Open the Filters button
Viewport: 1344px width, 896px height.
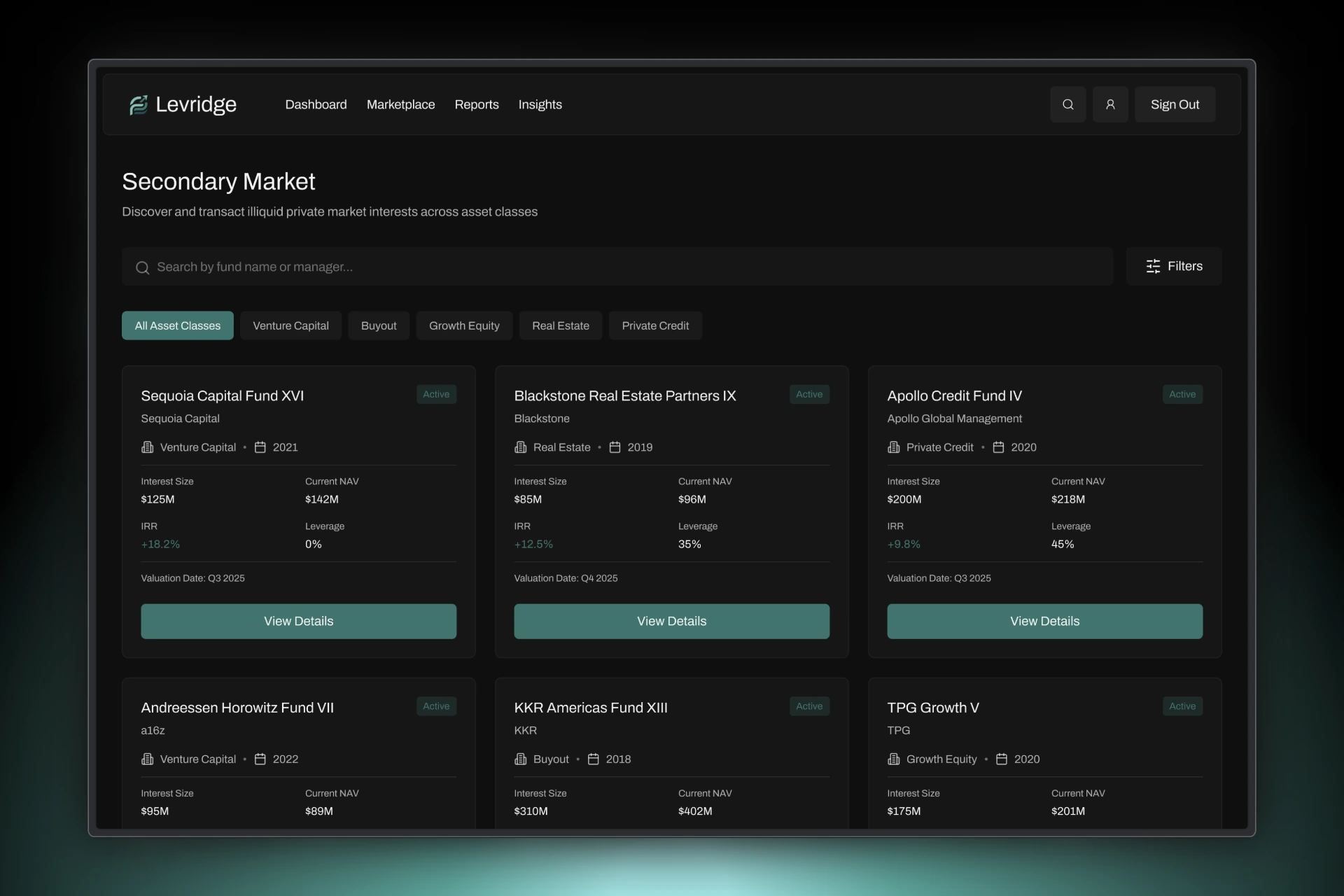[1174, 266]
